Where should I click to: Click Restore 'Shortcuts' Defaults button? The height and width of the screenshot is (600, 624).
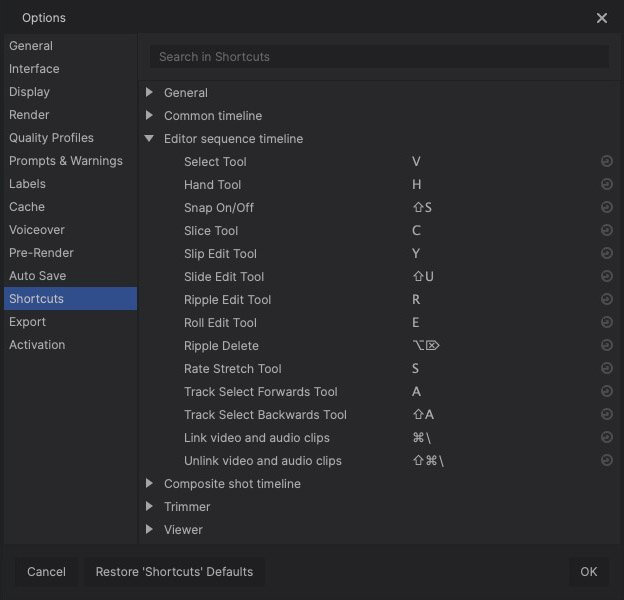pyautogui.click(x=174, y=572)
